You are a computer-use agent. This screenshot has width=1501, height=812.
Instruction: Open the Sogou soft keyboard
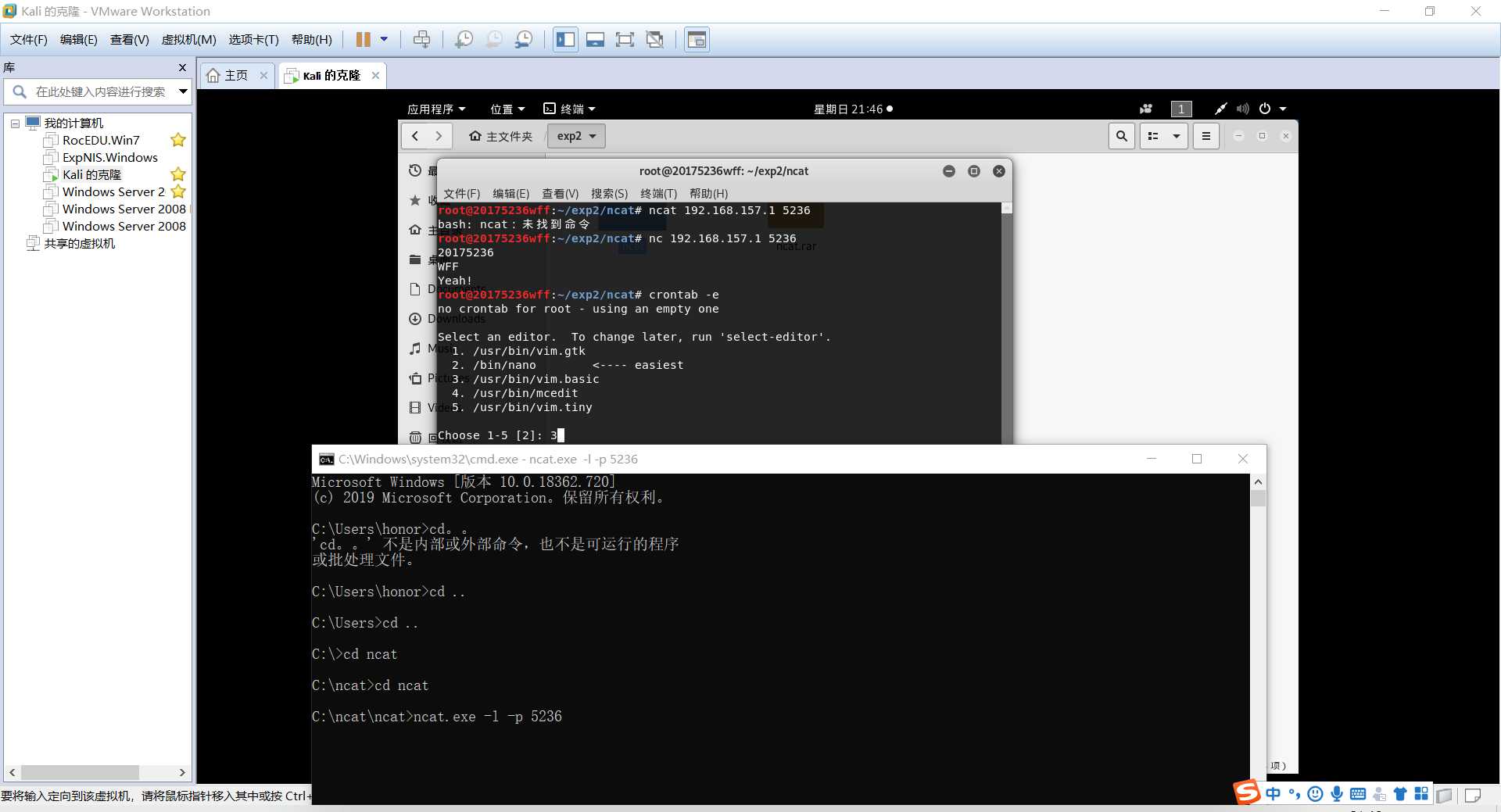1358,794
